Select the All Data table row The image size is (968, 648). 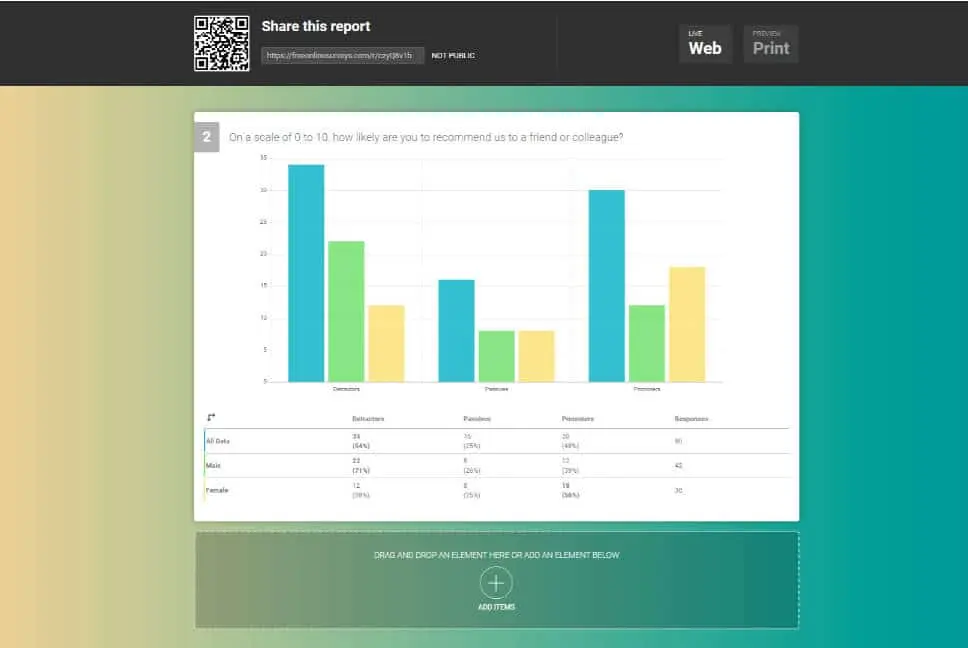click(x=219, y=440)
